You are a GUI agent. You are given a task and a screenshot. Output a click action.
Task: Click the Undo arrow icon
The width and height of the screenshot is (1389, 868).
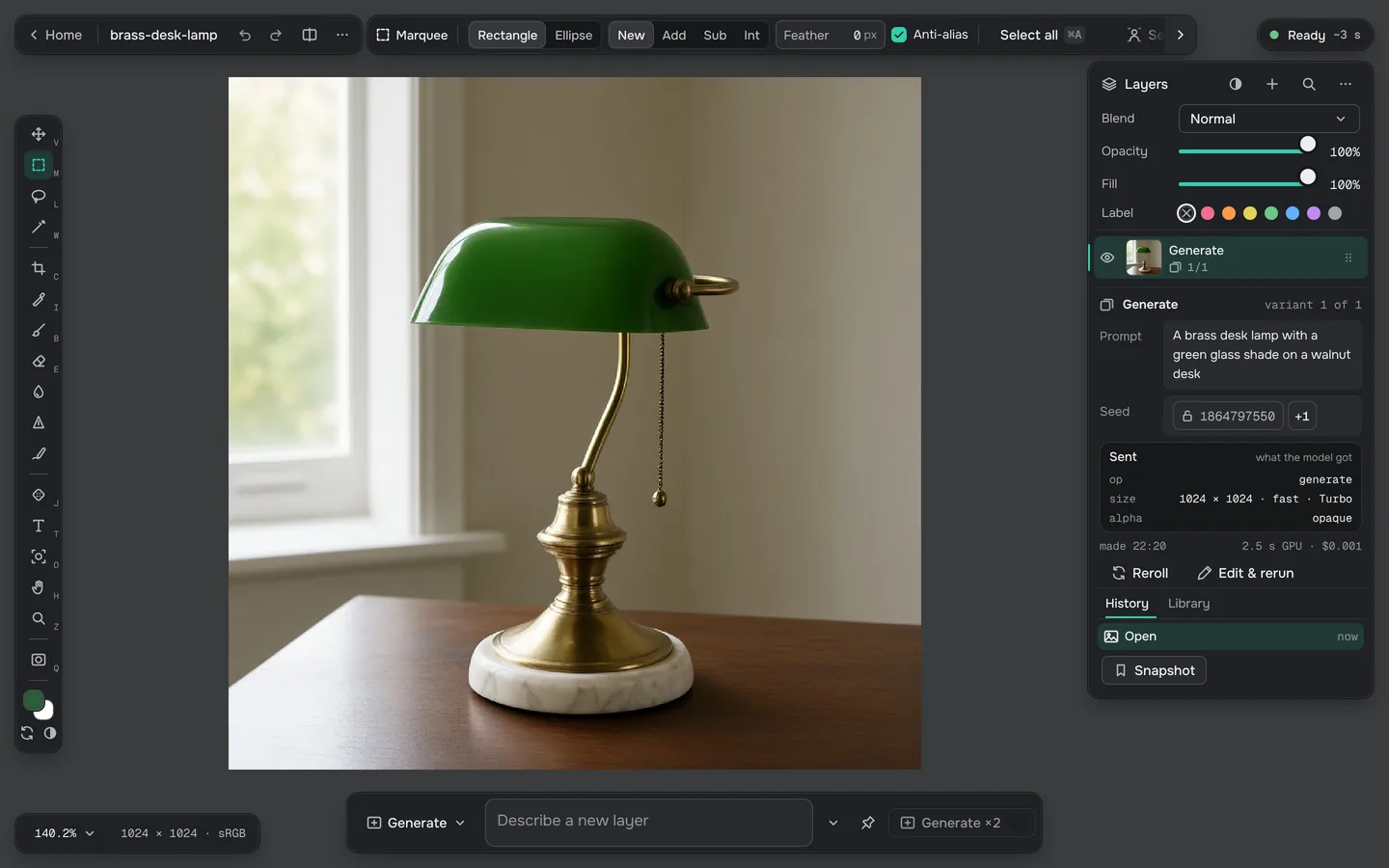click(245, 35)
